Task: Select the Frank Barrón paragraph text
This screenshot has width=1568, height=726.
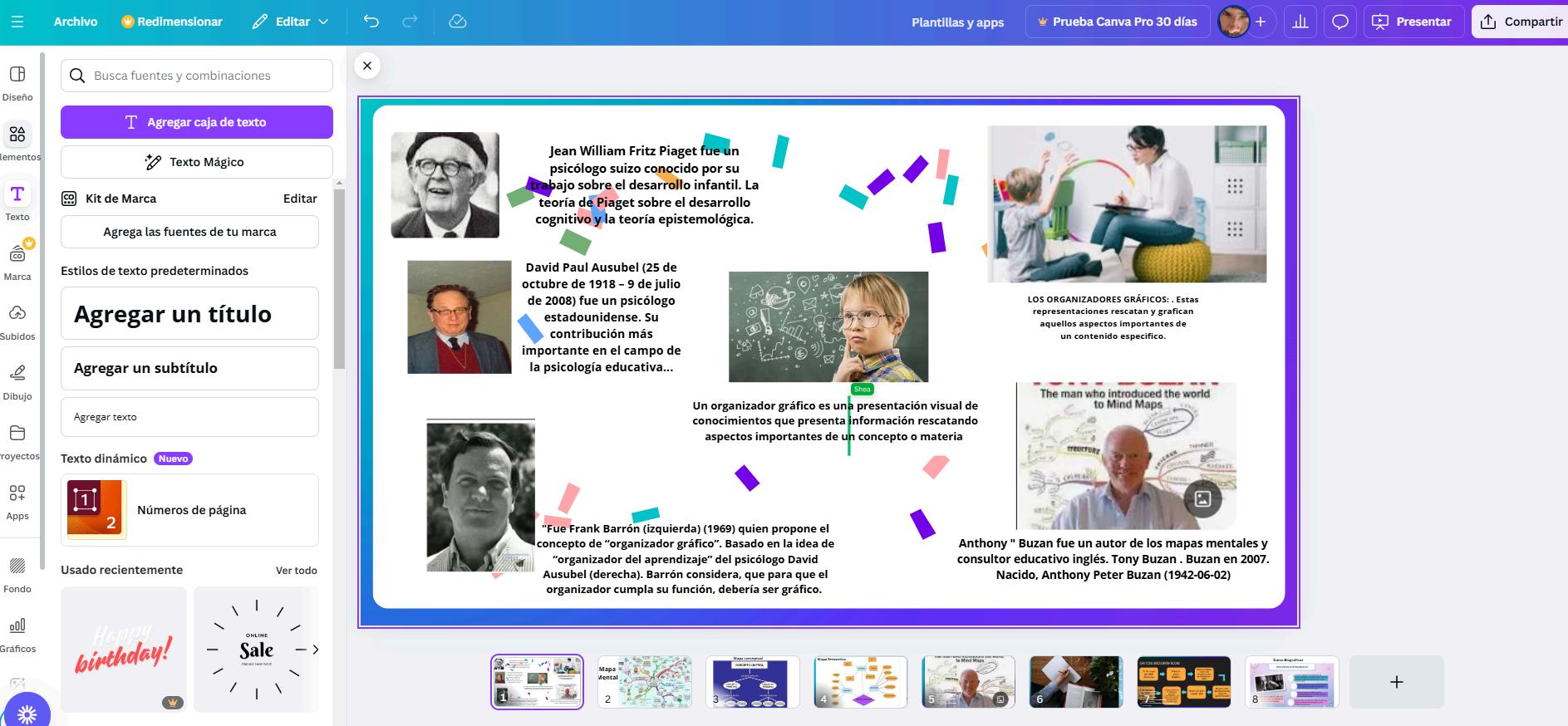Action: (x=685, y=559)
